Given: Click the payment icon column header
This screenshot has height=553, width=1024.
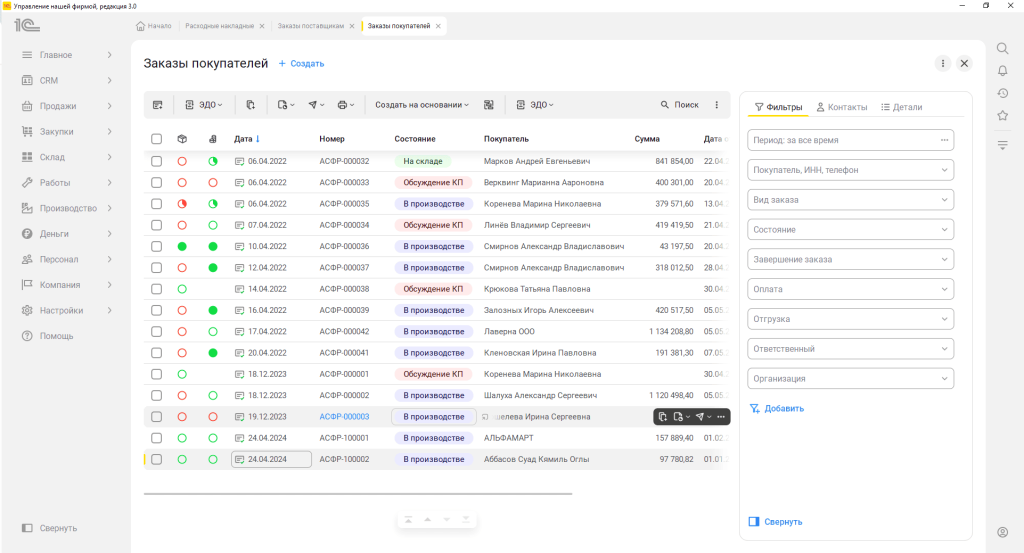Looking at the screenshot, I should coord(213,139).
